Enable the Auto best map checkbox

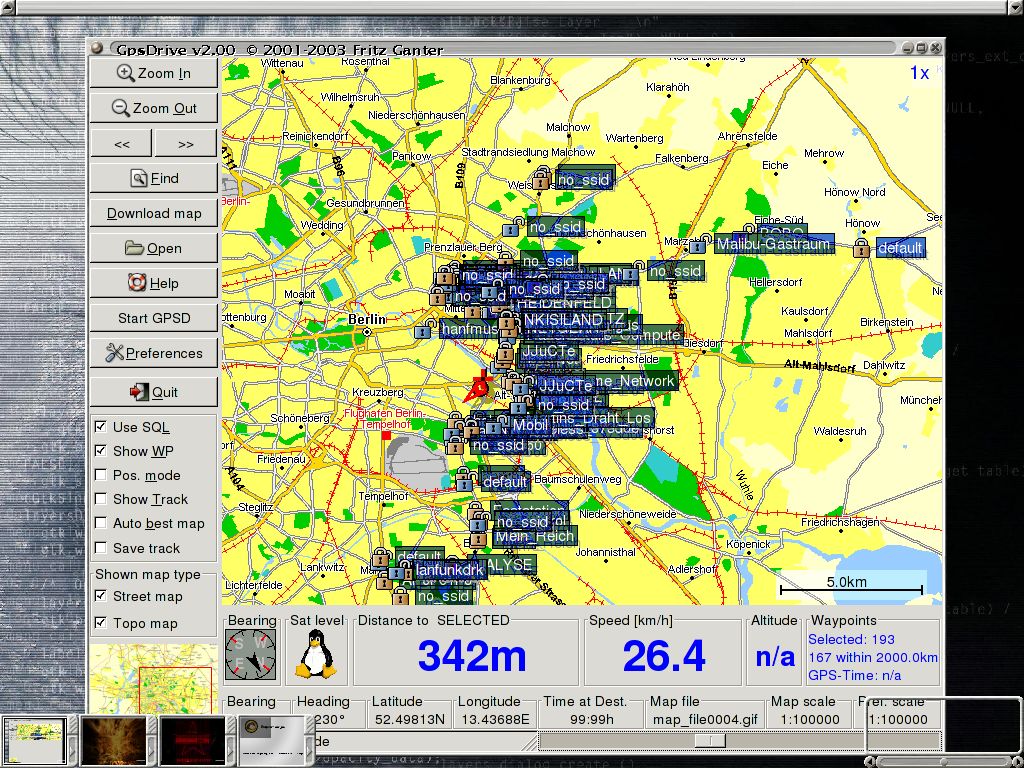(x=101, y=523)
